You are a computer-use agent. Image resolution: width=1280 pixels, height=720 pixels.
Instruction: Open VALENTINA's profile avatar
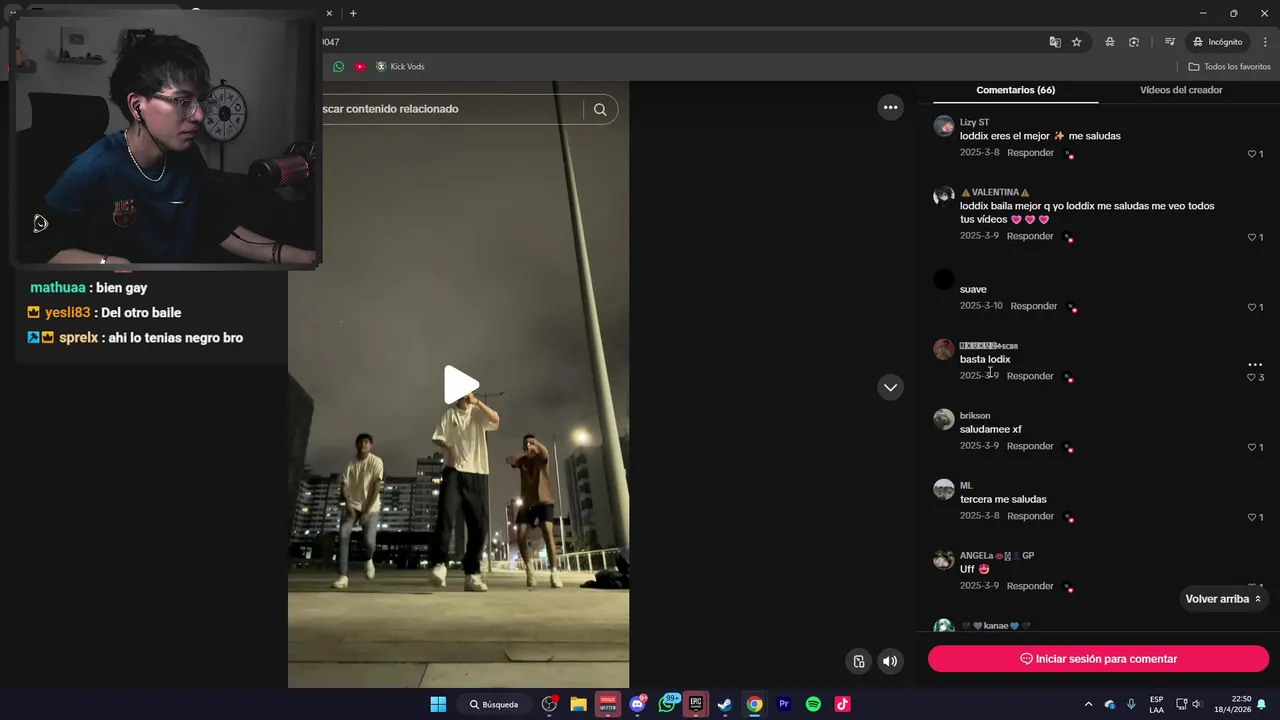click(x=943, y=196)
